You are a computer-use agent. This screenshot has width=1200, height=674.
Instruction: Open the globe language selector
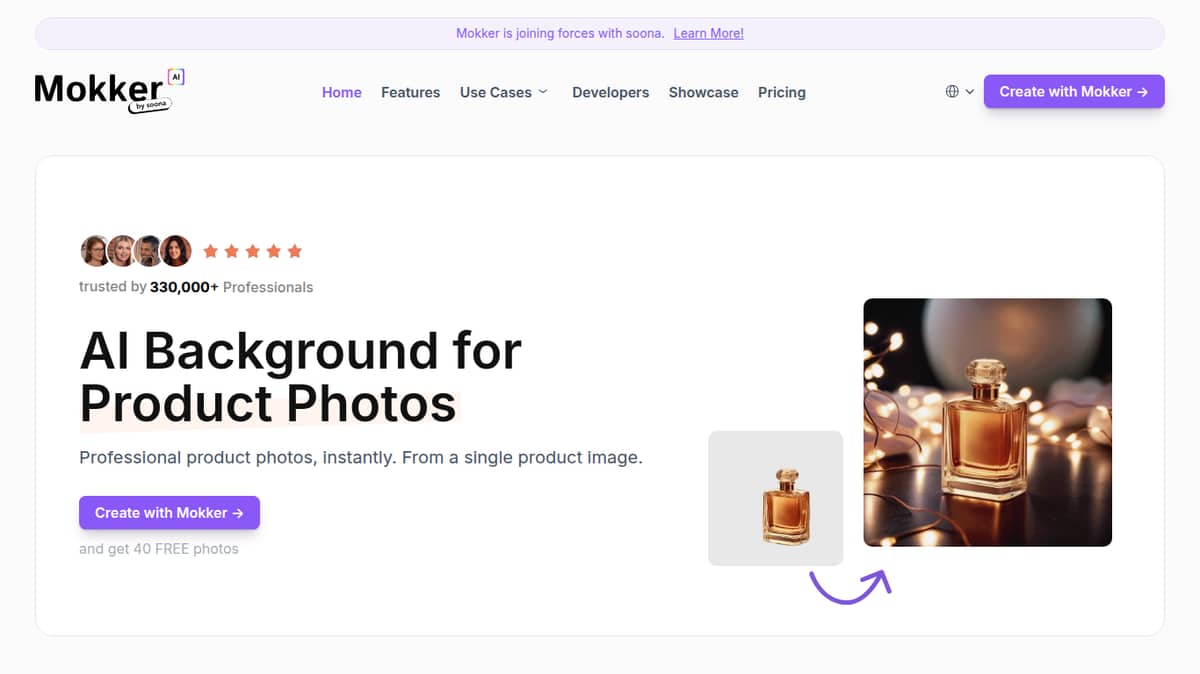tap(952, 91)
